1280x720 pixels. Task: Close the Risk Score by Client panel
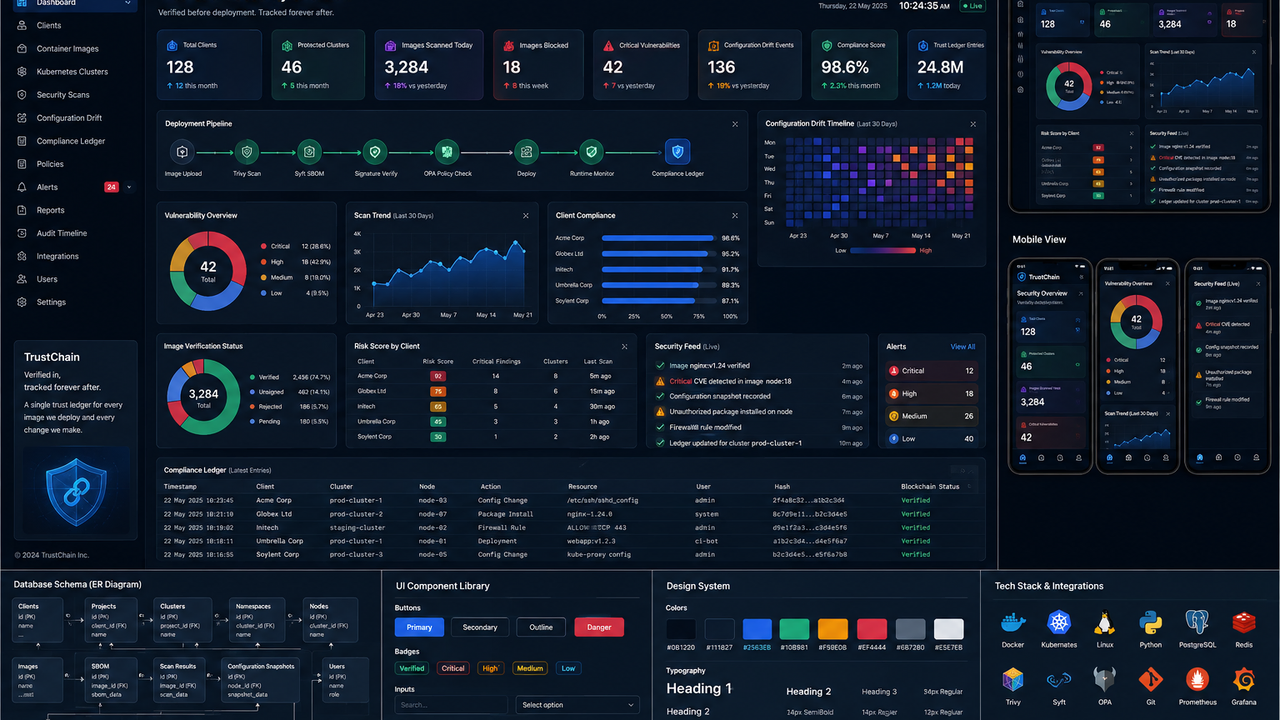[625, 346]
